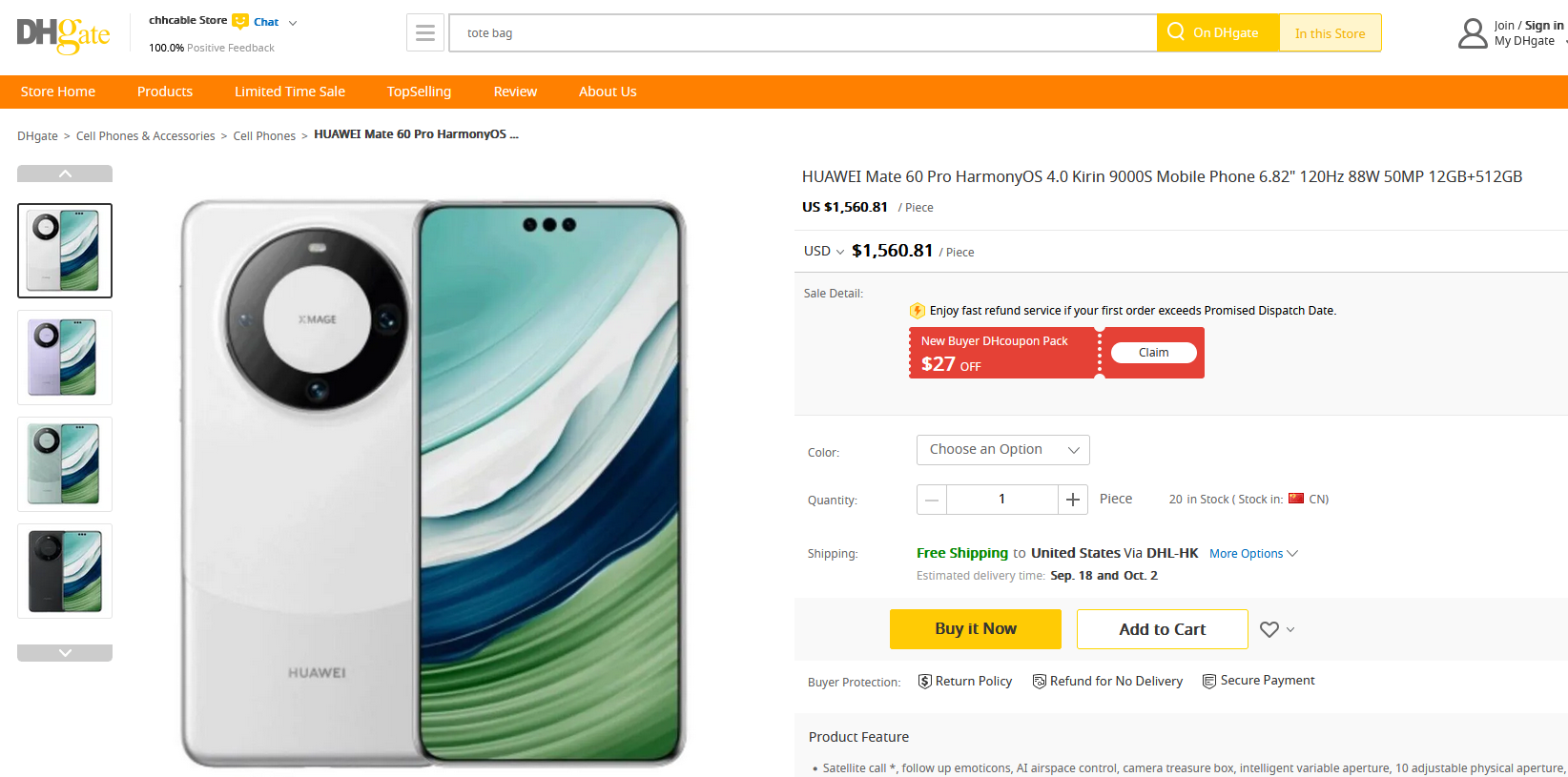Open the Color Choose an Option dropdown
The width and height of the screenshot is (1568, 777).
(1003, 450)
